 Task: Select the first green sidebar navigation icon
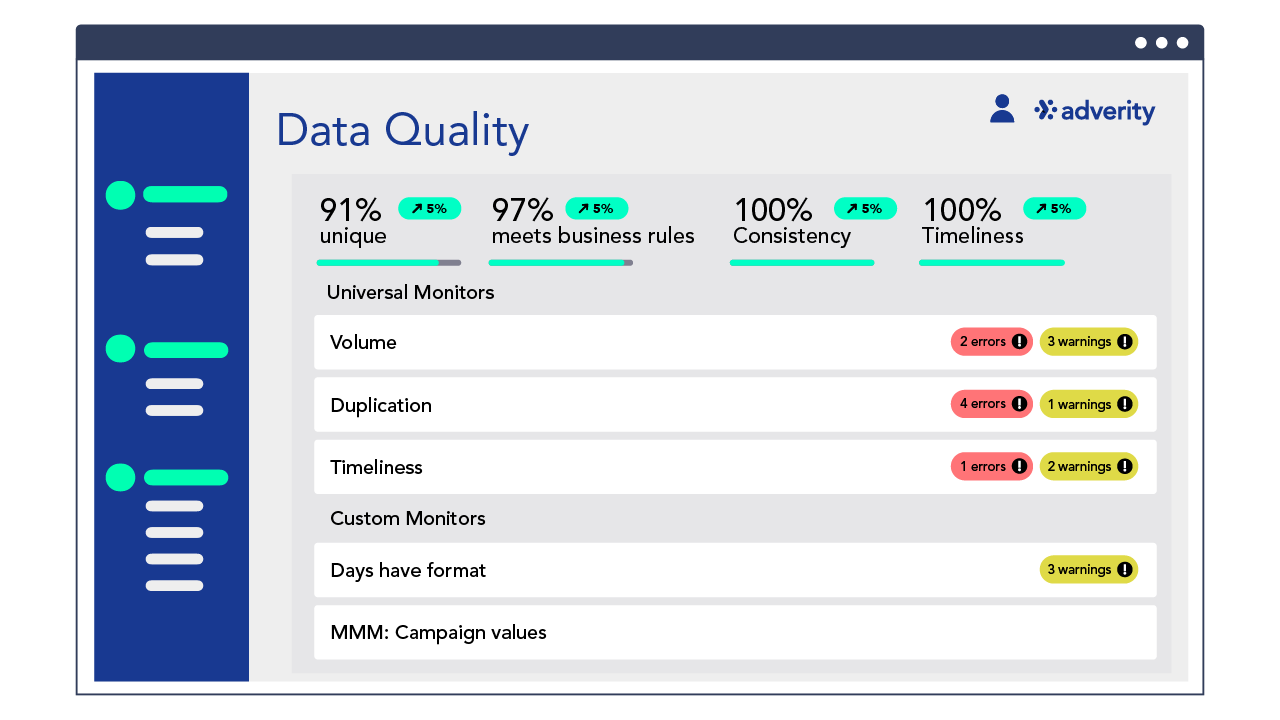(119, 194)
